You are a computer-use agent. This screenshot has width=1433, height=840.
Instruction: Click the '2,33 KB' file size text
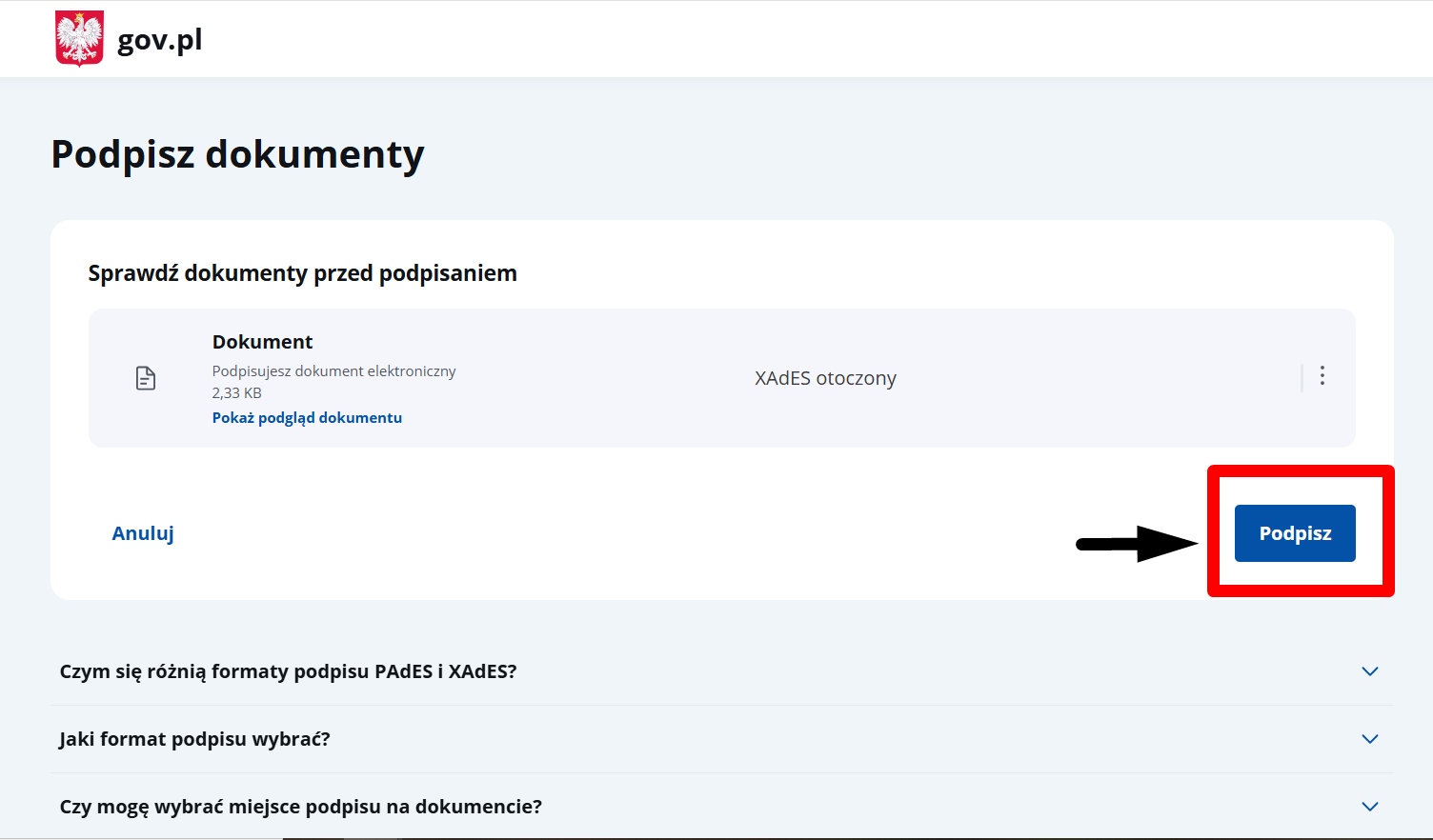tap(236, 393)
